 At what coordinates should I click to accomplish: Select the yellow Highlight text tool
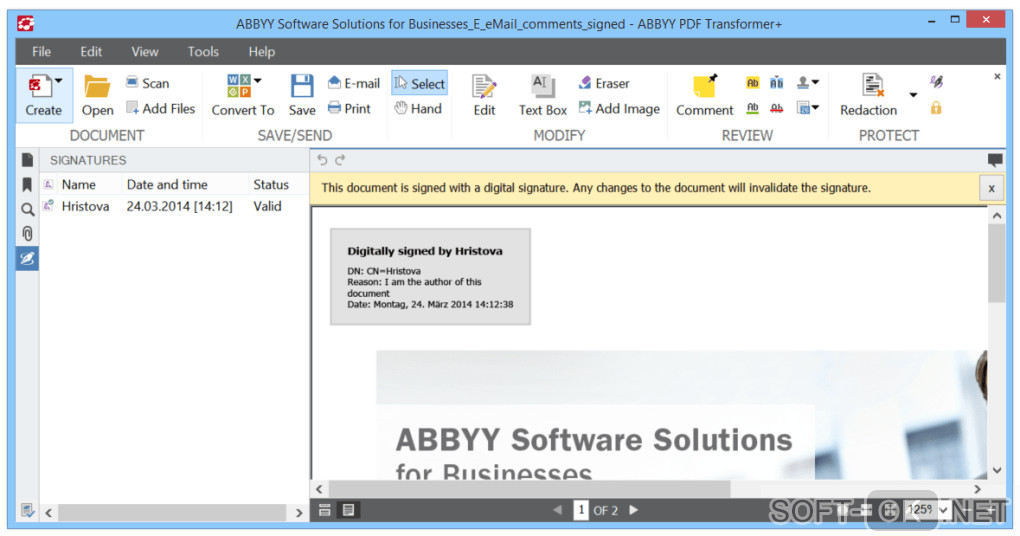[x=753, y=83]
